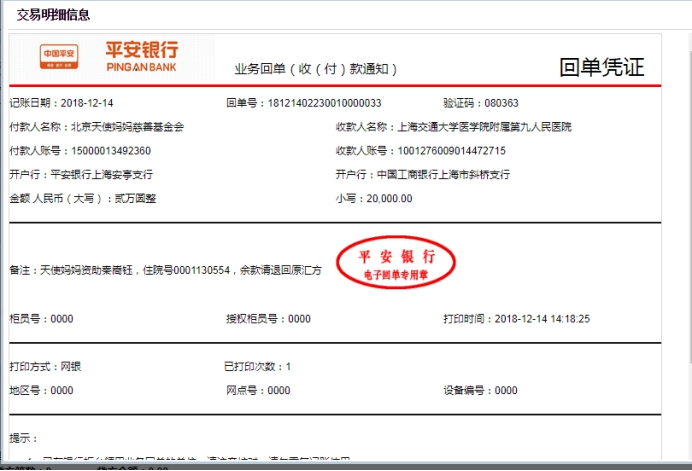
Task: Select 地区号 value 0000
Action: click(62, 391)
